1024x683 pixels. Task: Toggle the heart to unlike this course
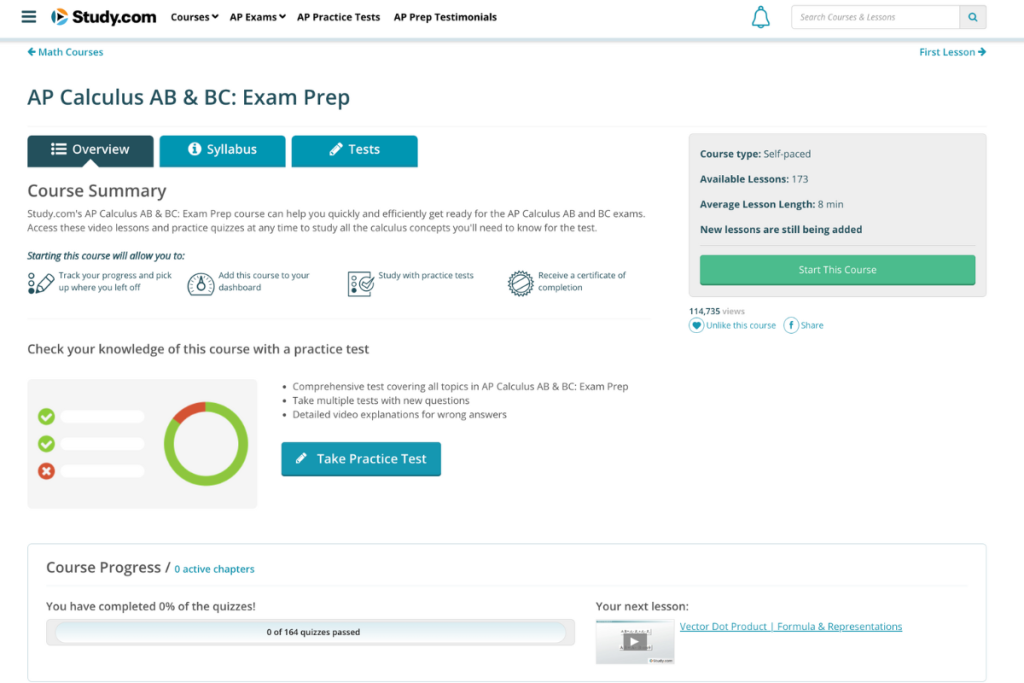[696, 325]
